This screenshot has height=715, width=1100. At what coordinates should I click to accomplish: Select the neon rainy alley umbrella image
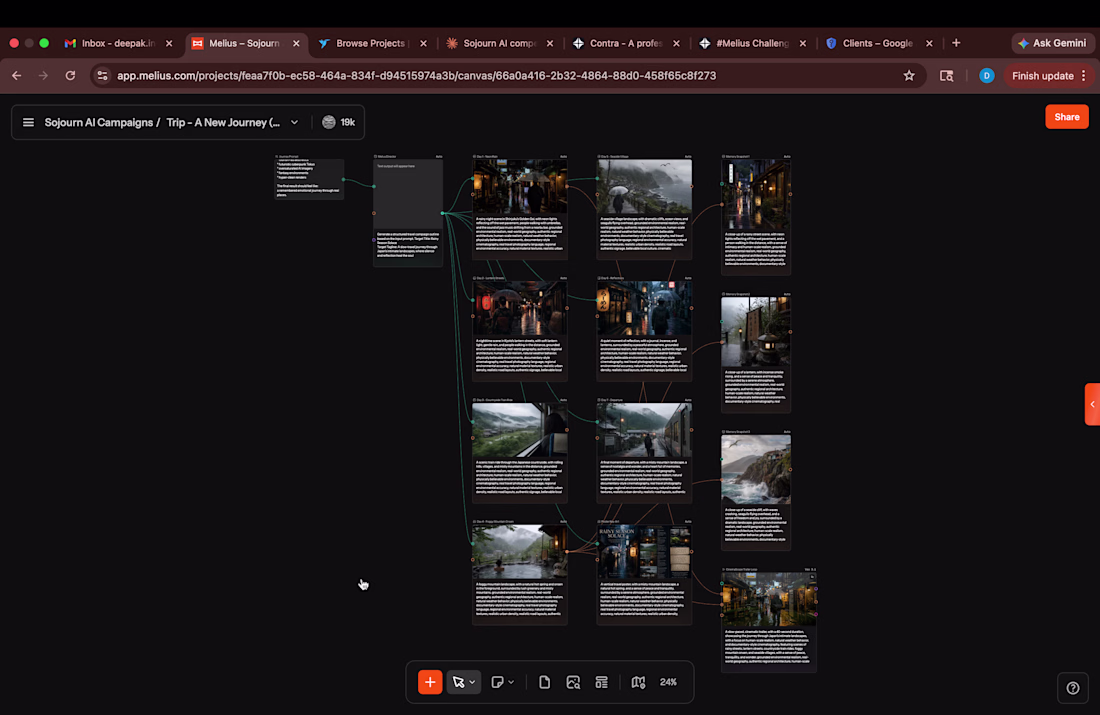(x=520, y=186)
